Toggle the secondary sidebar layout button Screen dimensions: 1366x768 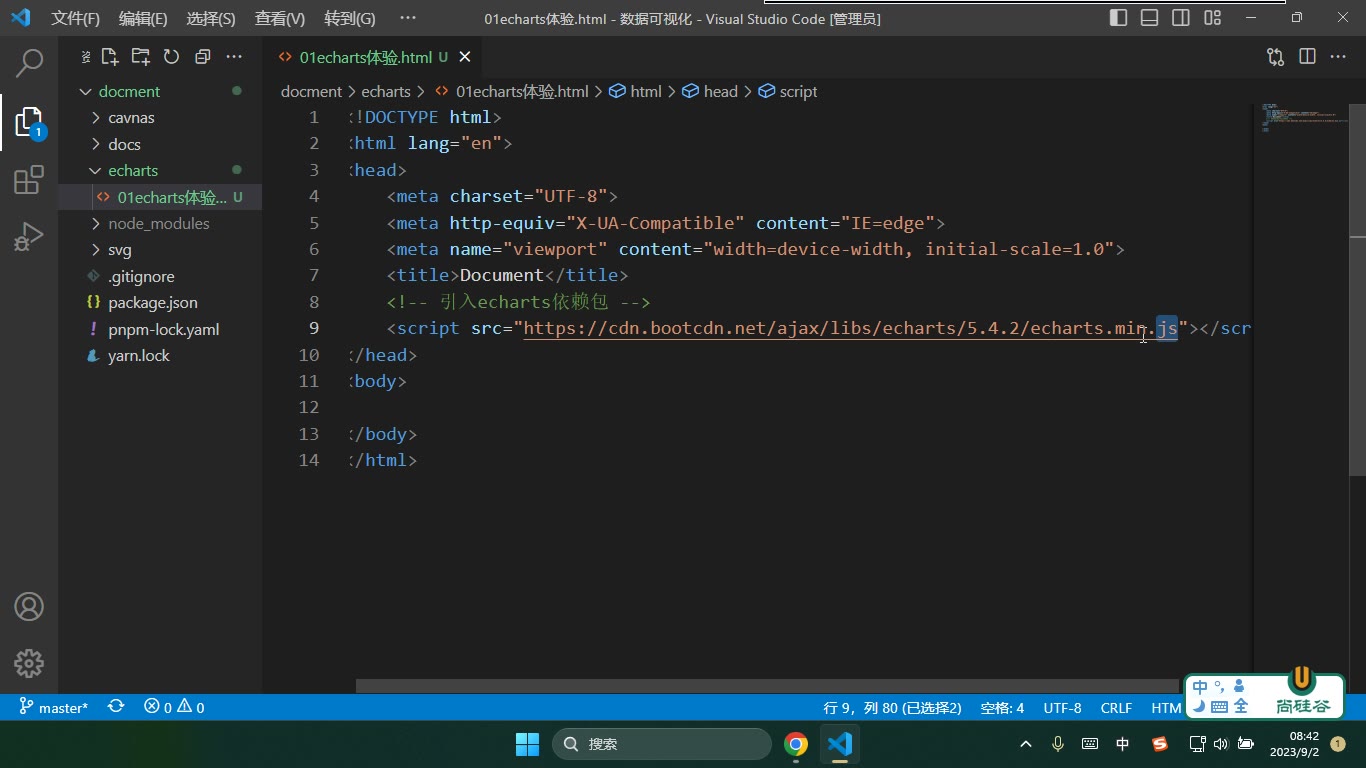pos(1181,18)
